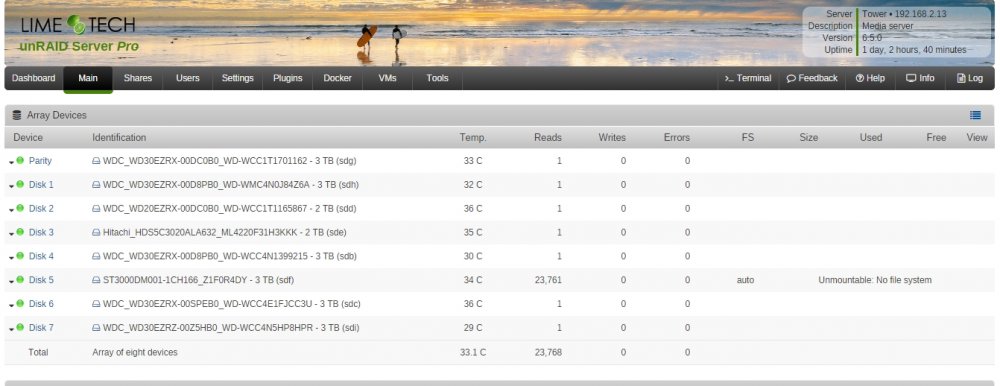The height and width of the screenshot is (386, 1000).
Task: Open the Info panel
Action: [x=920, y=78]
